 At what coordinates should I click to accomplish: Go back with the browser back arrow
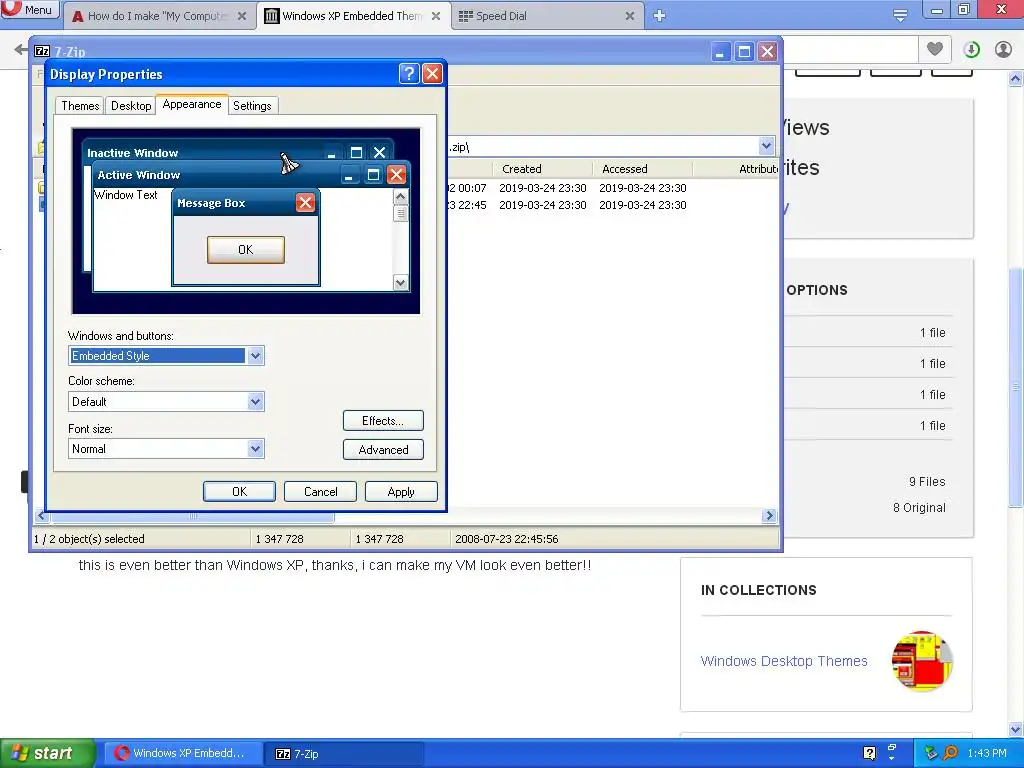(21, 49)
